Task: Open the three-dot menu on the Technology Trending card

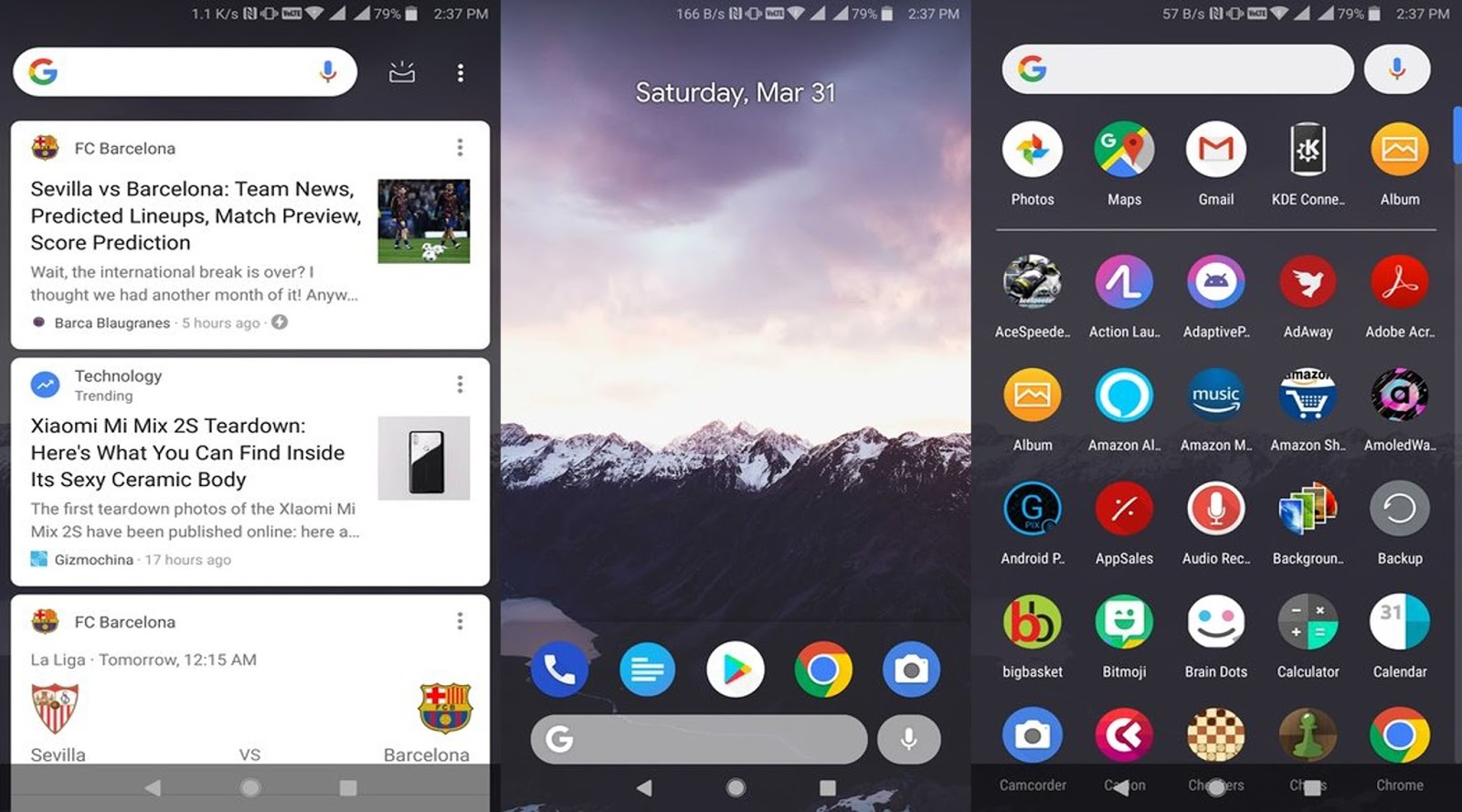Action: point(460,385)
